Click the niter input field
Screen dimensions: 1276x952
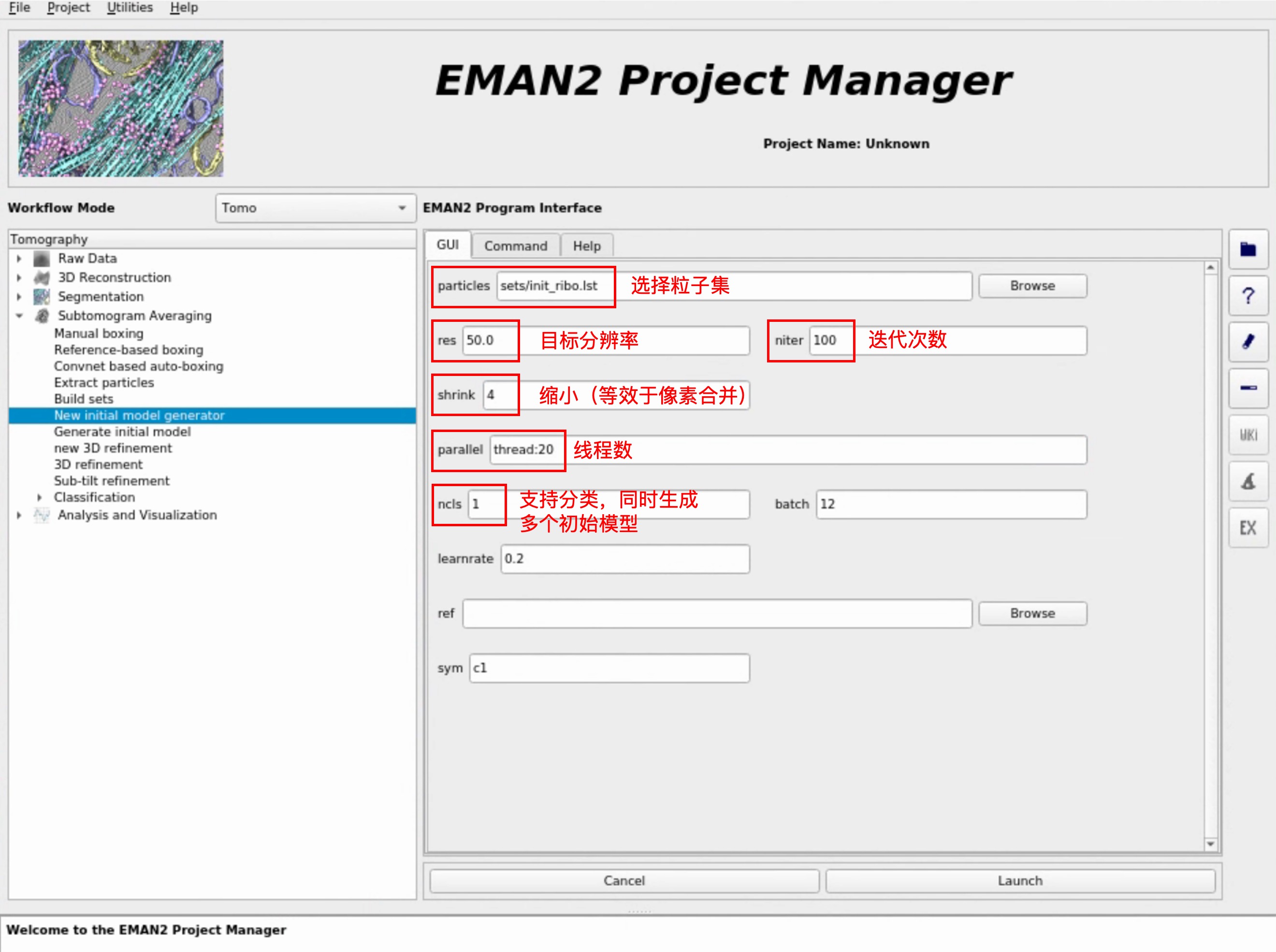coord(948,341)
